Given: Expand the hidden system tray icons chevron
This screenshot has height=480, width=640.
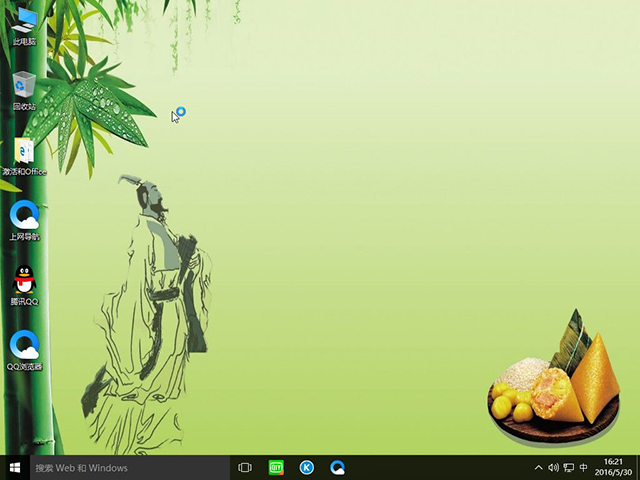Looking at the screenshot, I should coord(539,467).
